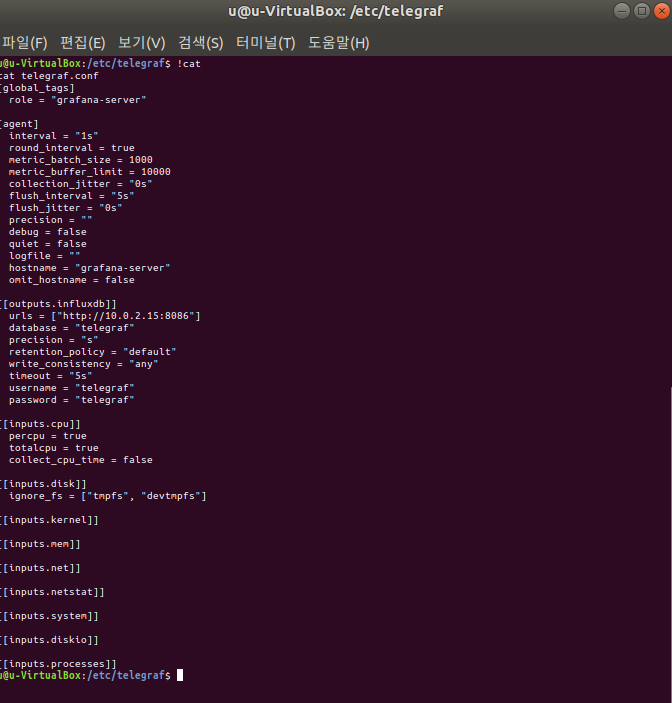The image size is (672, 703).
Task: Click the '[[inputs.netstat]]' line
Action: pos(52,592)
